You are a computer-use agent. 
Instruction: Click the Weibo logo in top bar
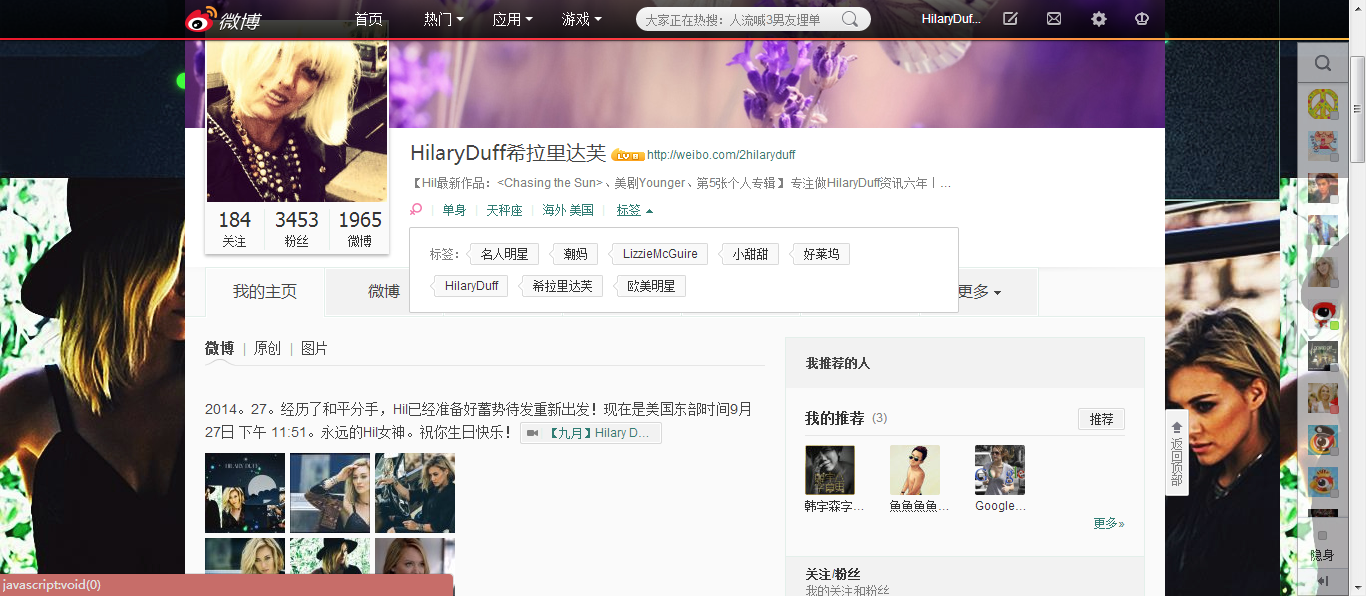pos(222,19)
